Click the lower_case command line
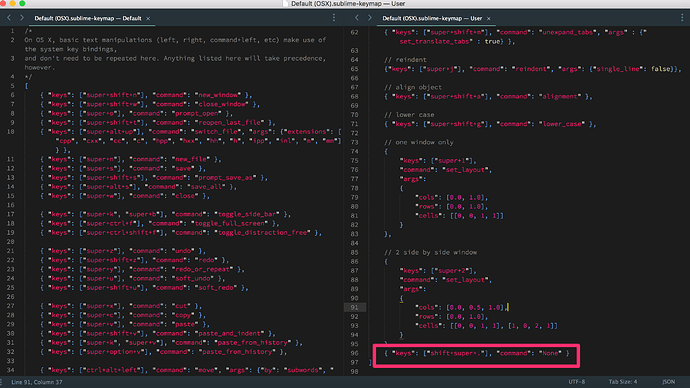Screen dimensions: 690x388 tap(490, 124)
